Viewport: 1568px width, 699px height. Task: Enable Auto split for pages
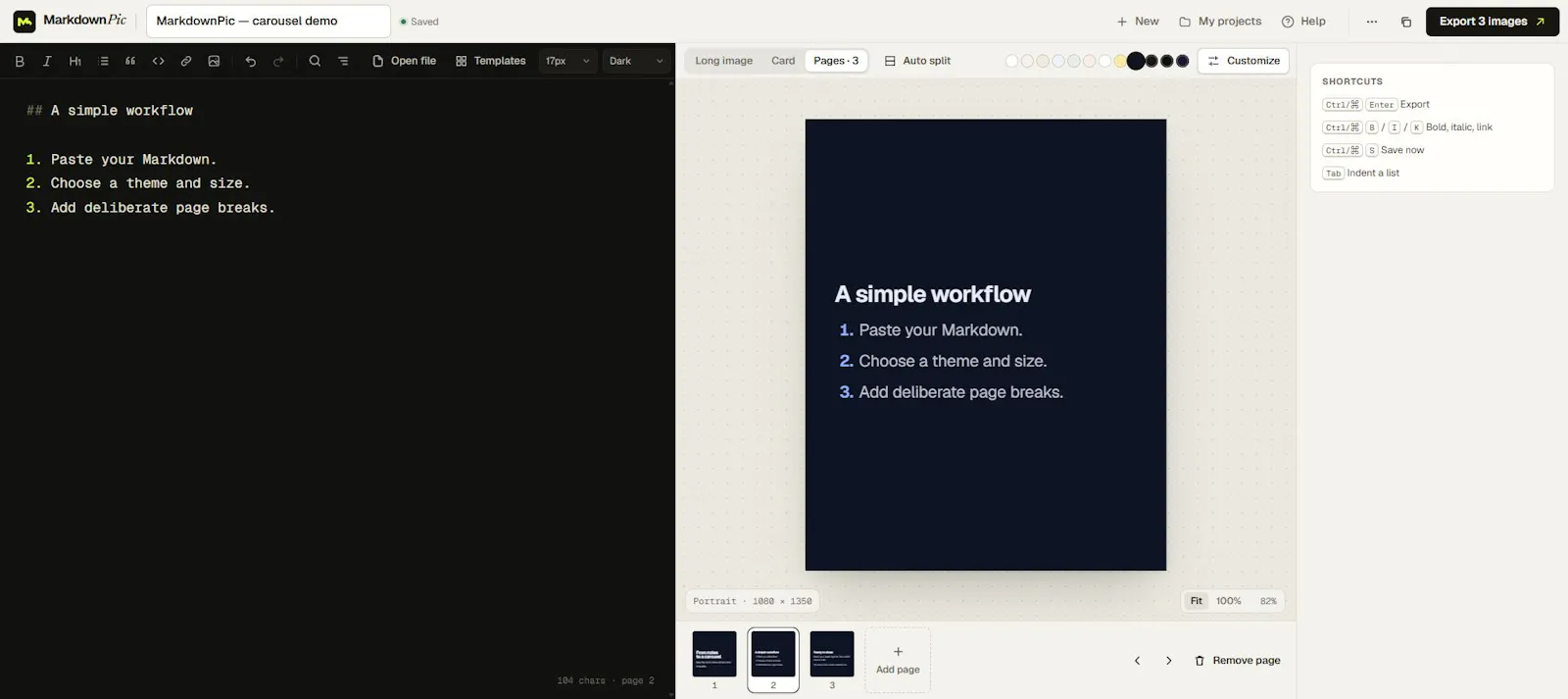point(917,61)
